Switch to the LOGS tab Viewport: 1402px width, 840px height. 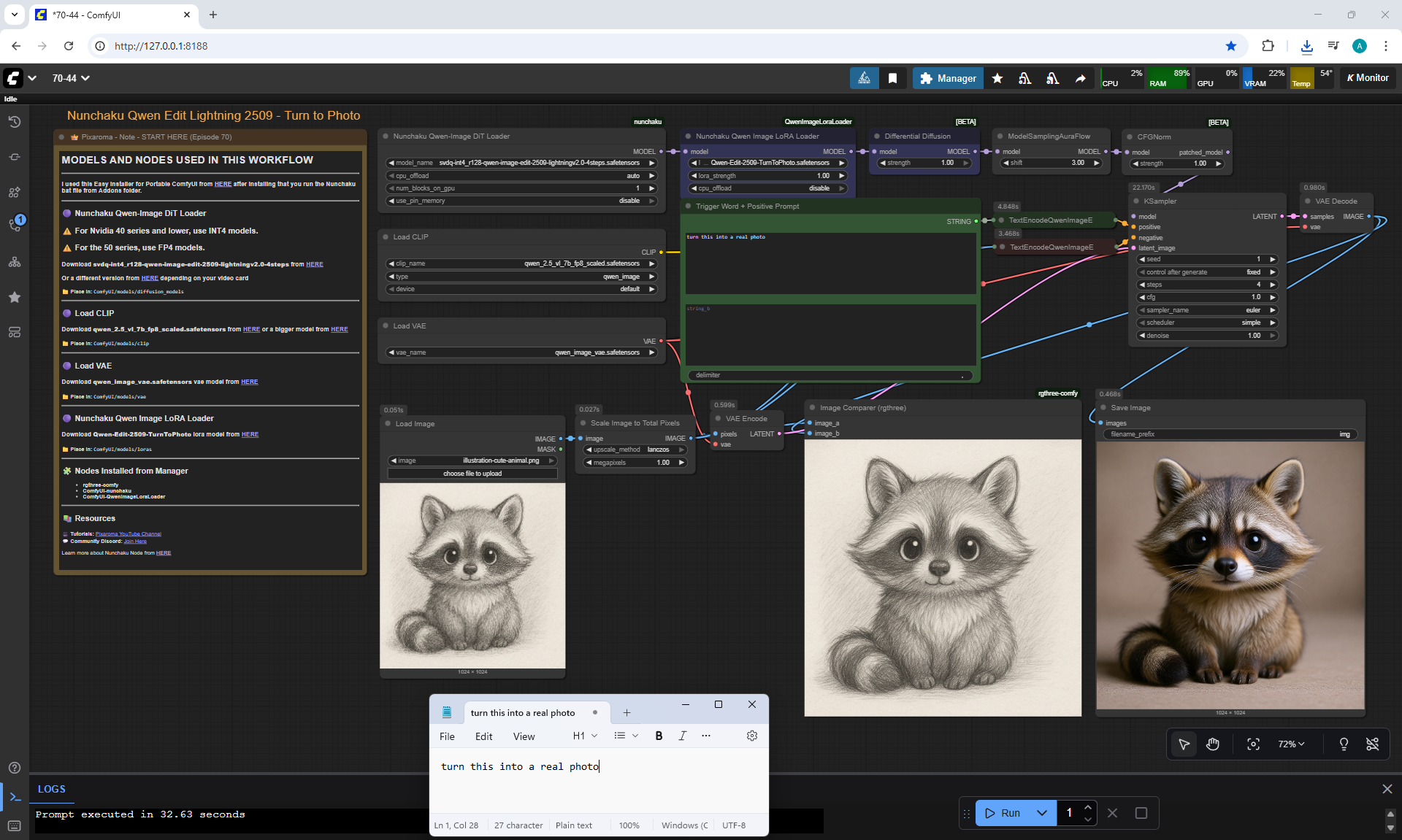click(51, 789)
